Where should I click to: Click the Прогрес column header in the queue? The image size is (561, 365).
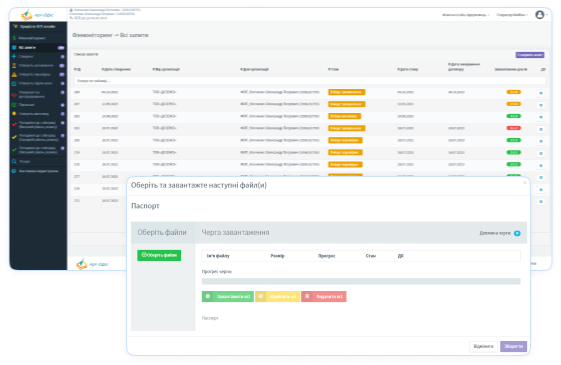327,256
